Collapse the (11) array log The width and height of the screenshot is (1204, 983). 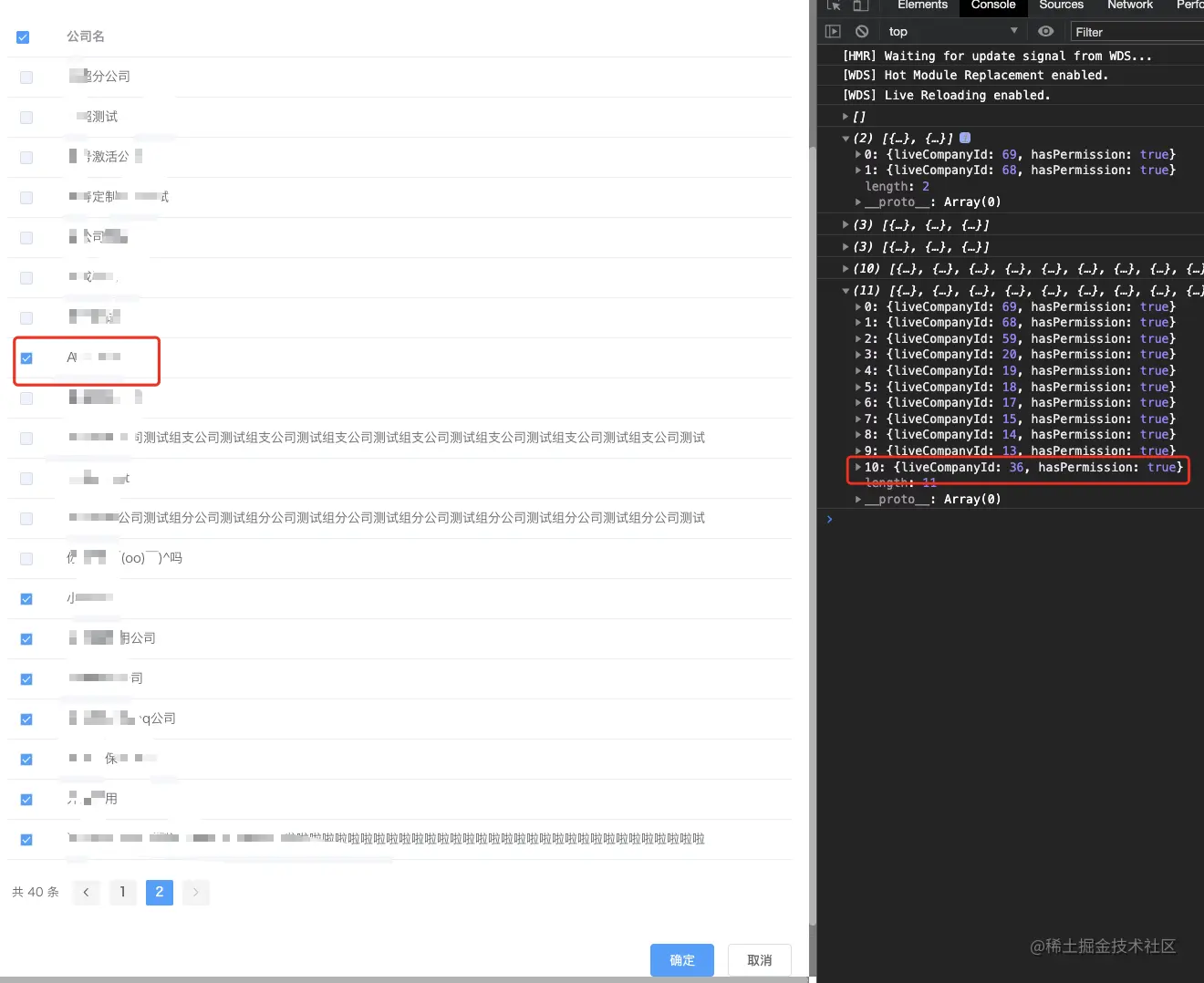tap(846, 291)
